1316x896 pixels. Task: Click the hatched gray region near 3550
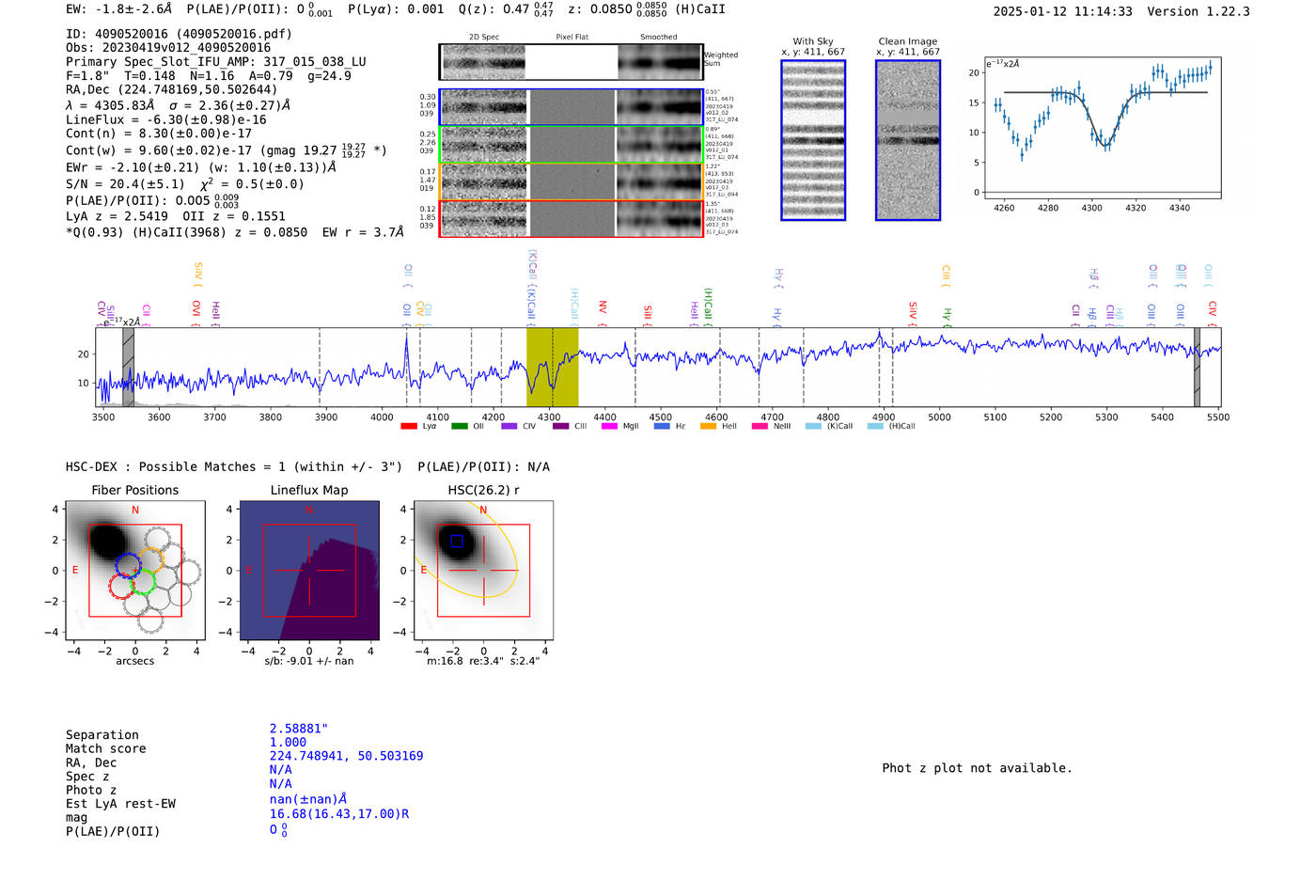pos(128,367)
